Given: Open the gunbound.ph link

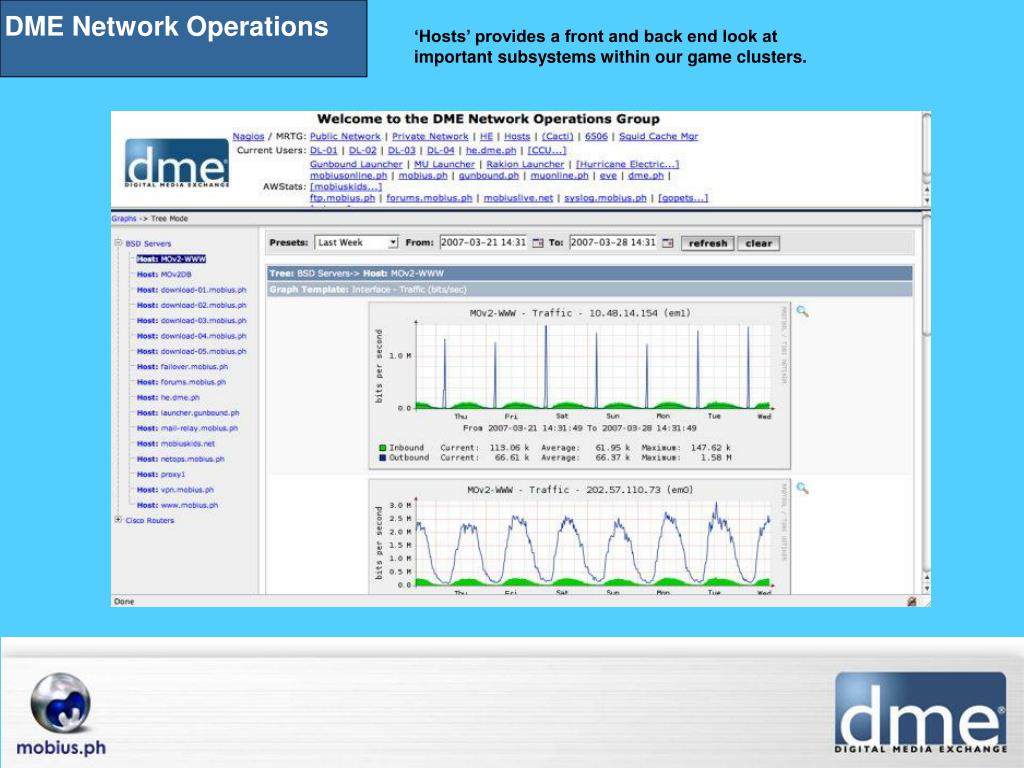Looking at the screenshot, I should point(488,176).
